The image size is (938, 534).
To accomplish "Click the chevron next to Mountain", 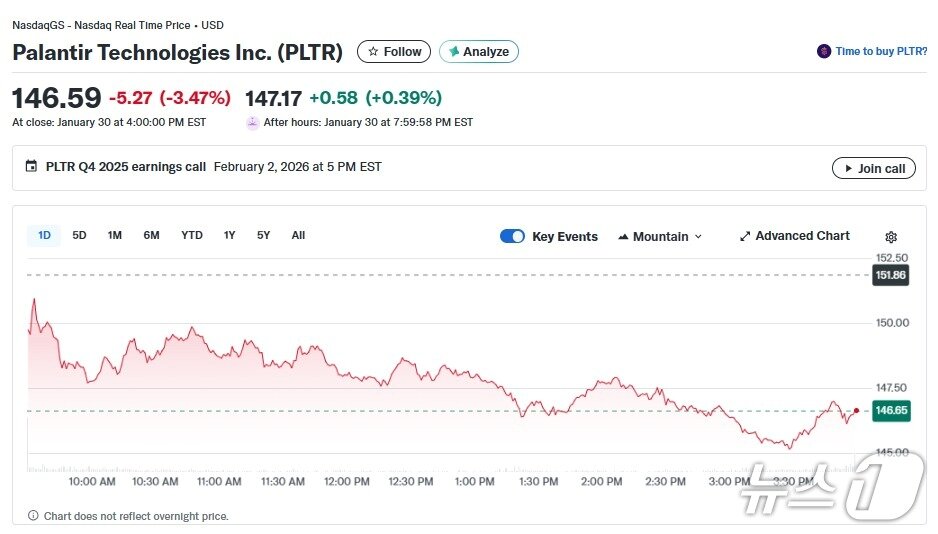I will 698,237.
